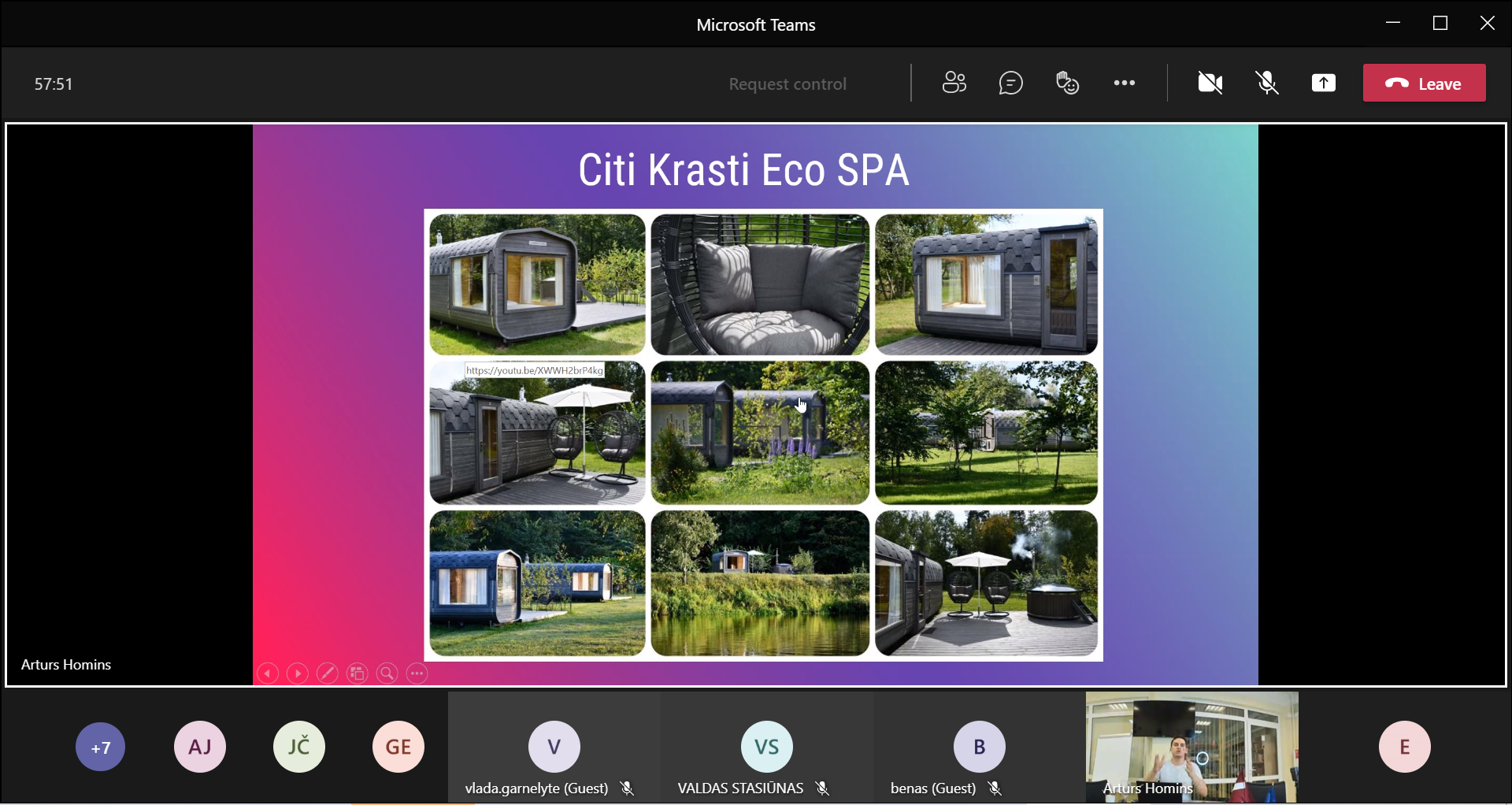
Task: Click muted mic icon beside VALDAS STASIŪNAS
Action: click(823, 788)
